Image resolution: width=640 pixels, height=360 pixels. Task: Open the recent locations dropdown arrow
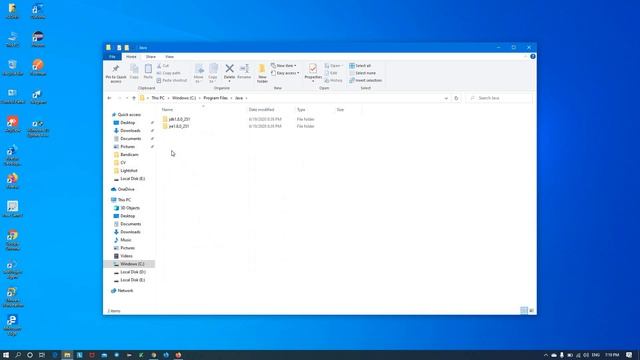click(127, 98)
